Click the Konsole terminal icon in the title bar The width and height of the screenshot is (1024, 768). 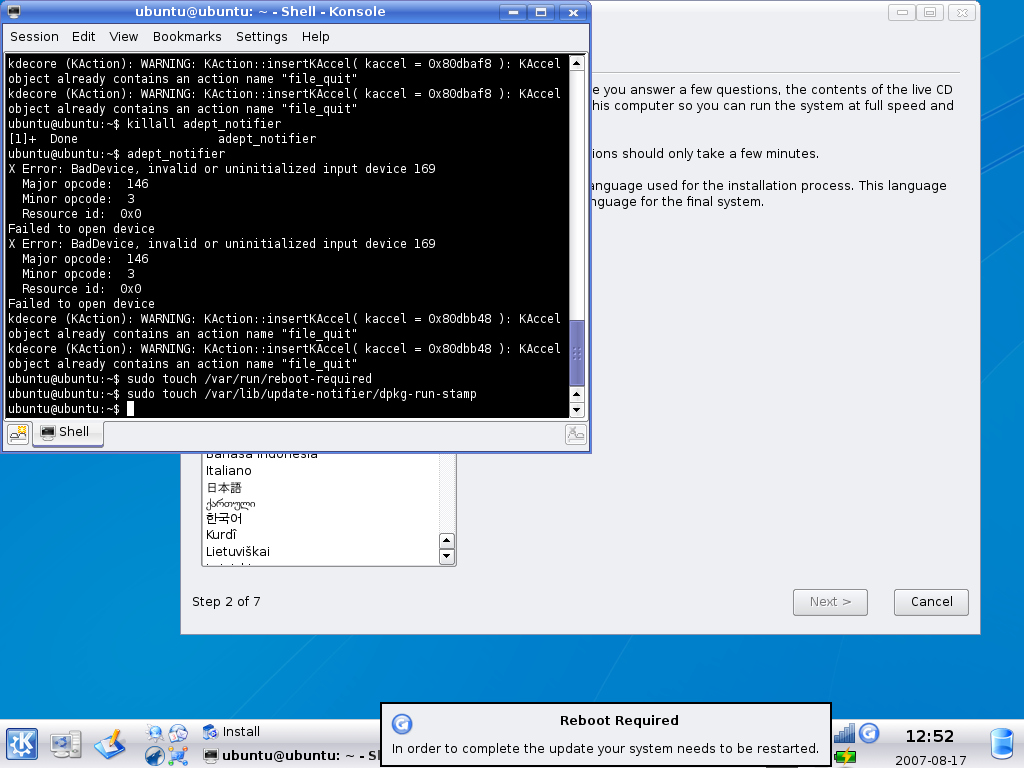(x=14, y=11)
